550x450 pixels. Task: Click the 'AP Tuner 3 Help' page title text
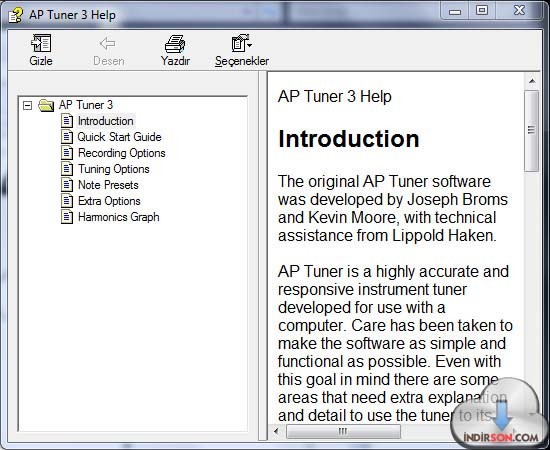tap(335, 96)
